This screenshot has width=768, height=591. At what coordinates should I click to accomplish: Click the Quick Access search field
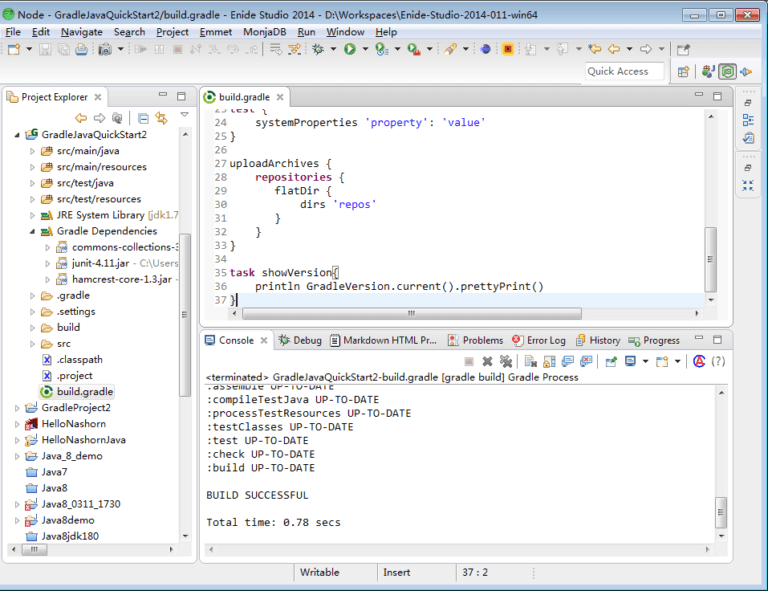tap(625, 71)
